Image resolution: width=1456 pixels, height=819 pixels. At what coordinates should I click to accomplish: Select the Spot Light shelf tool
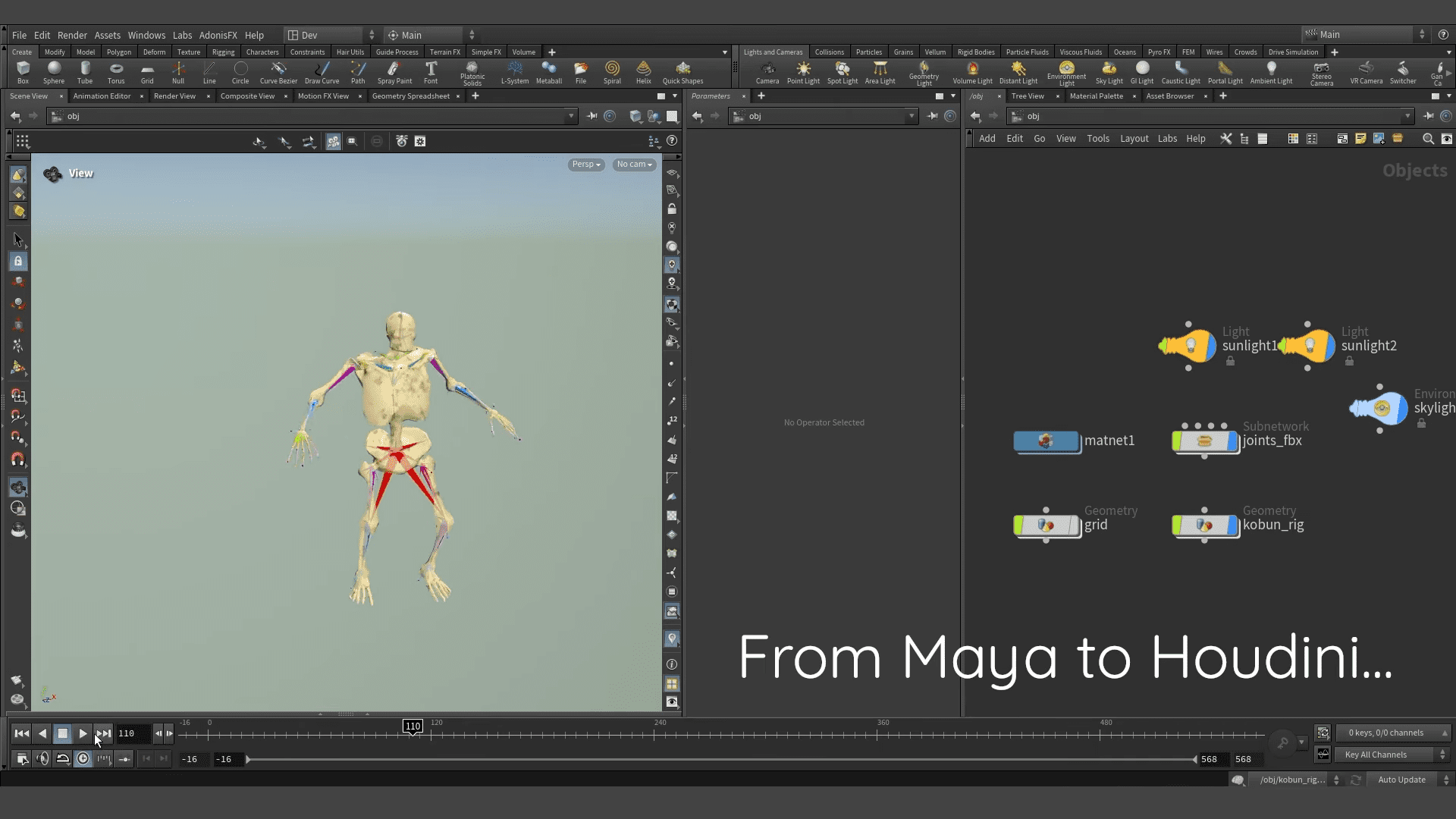pyautogui.click(x=842, y=72)
